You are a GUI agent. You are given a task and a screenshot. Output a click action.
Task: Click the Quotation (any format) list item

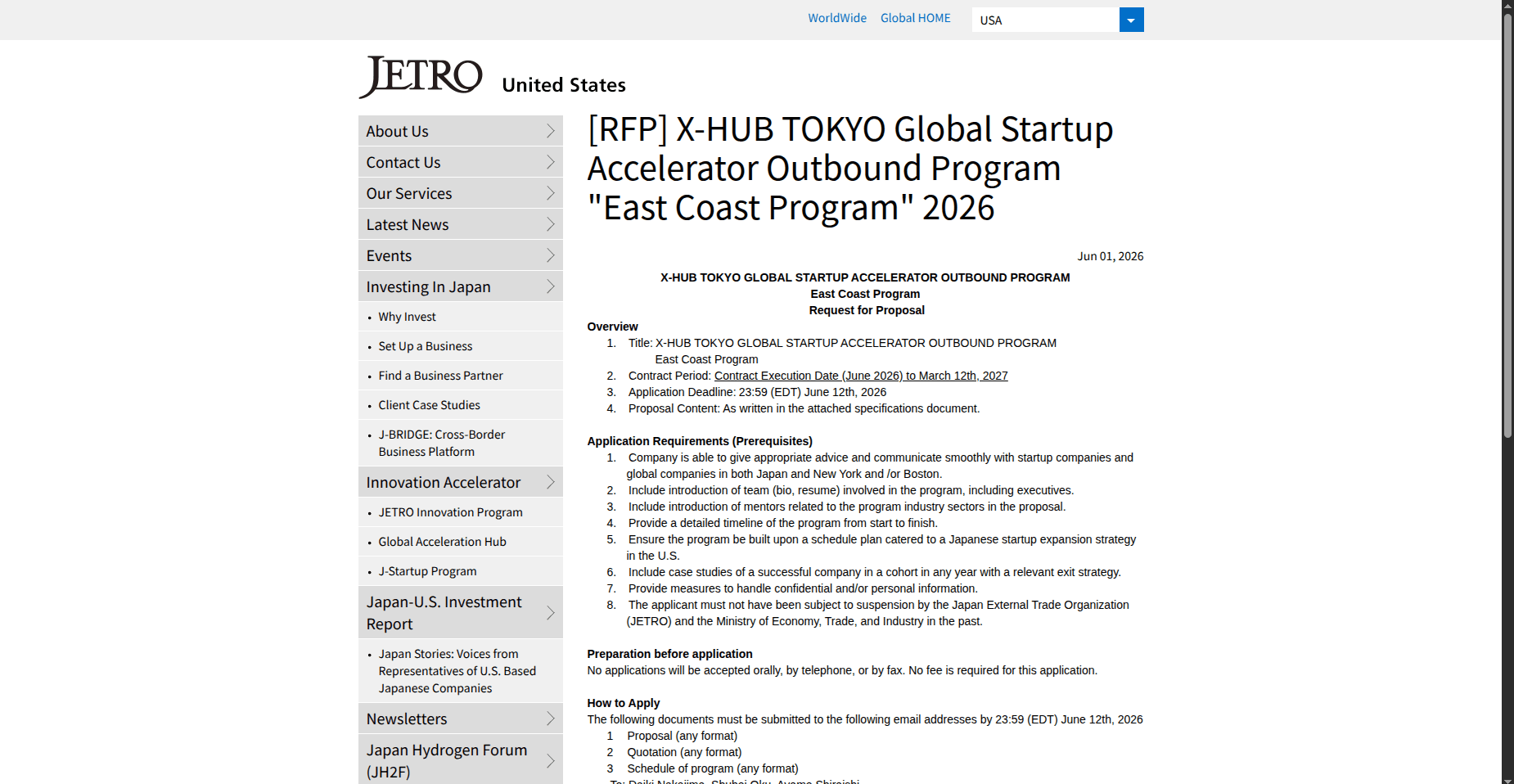684,752
